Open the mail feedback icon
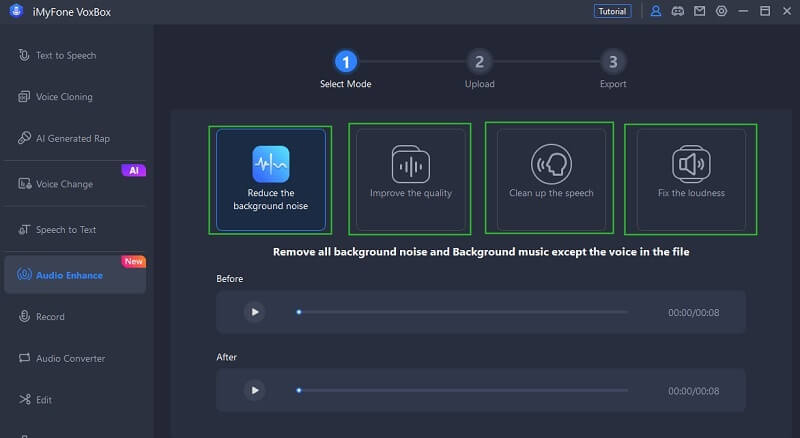The width and height of the screenshot is (800, 438). tap(699, 11)
